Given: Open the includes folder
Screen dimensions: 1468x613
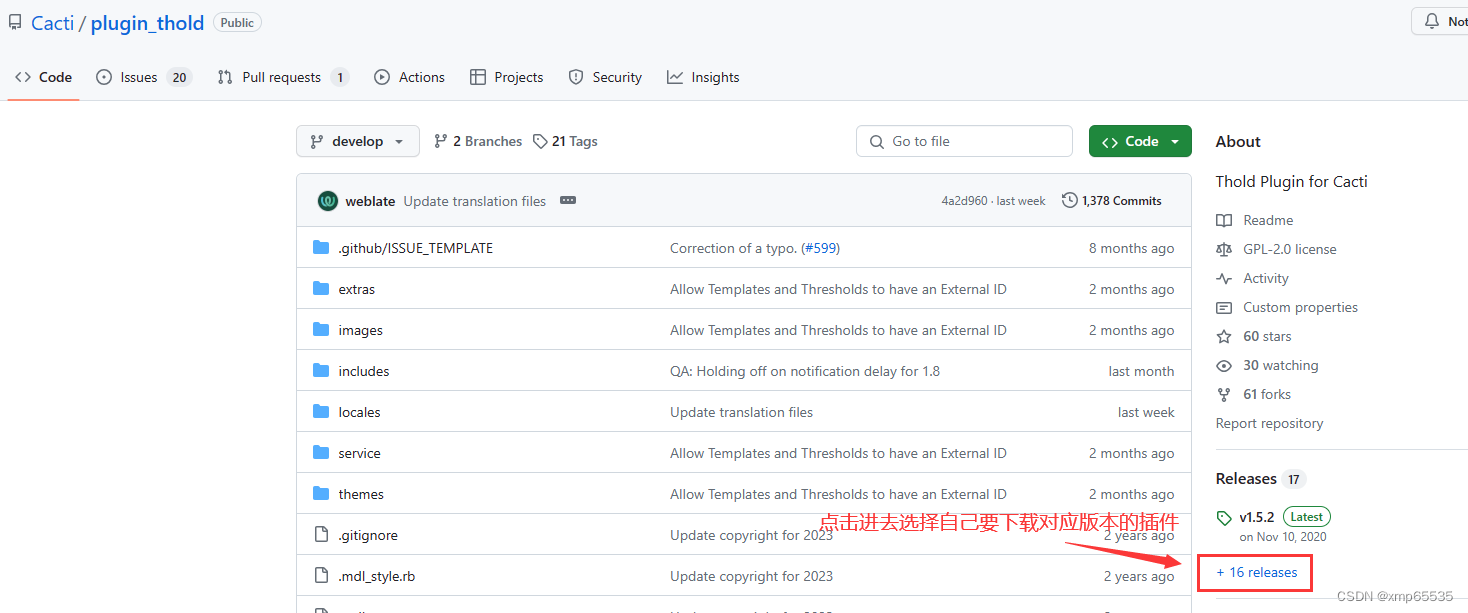Looking at the screenshot, I should pos(364,371).
